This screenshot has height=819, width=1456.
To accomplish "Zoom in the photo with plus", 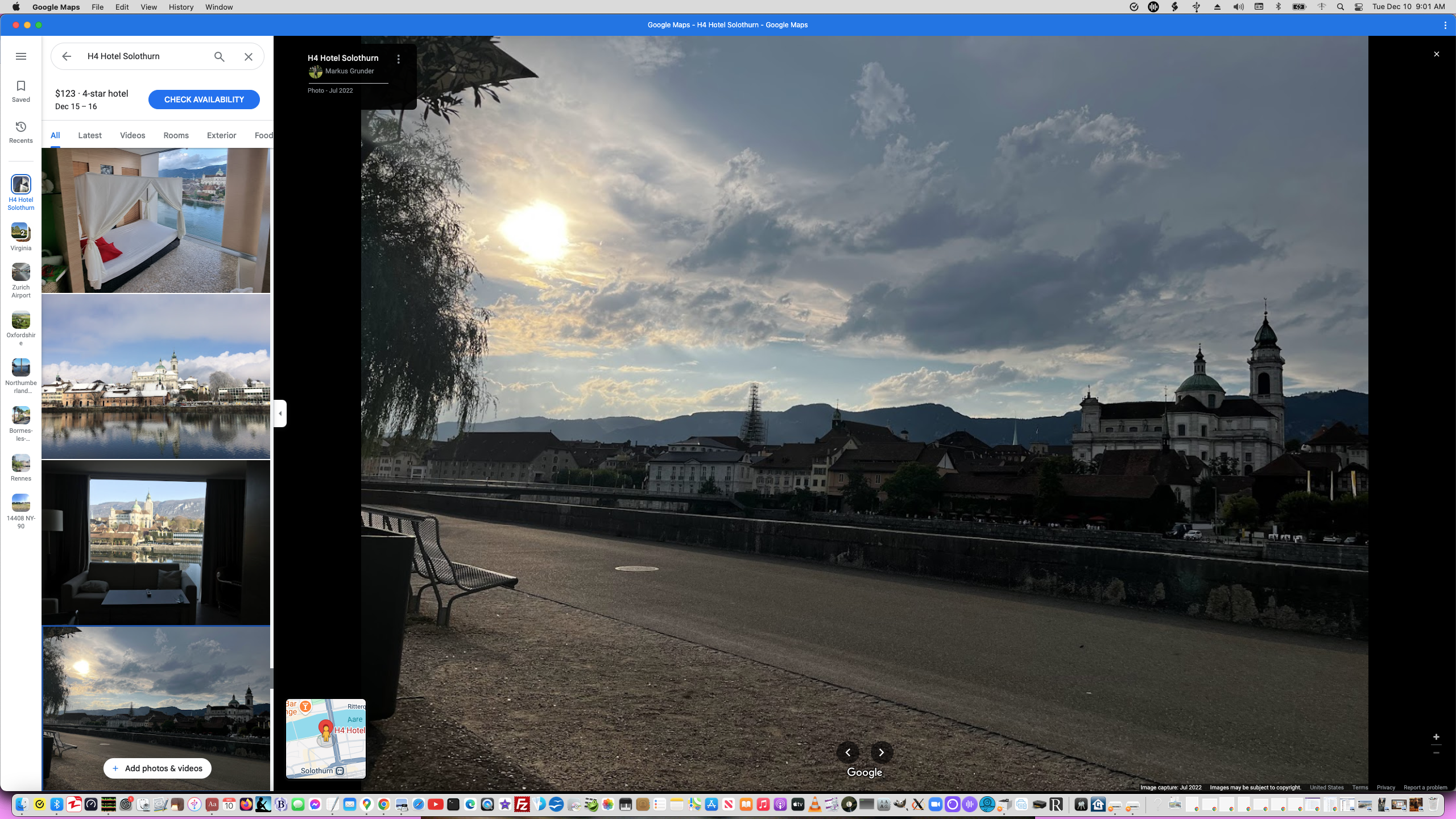I will tap(1436, 737).
